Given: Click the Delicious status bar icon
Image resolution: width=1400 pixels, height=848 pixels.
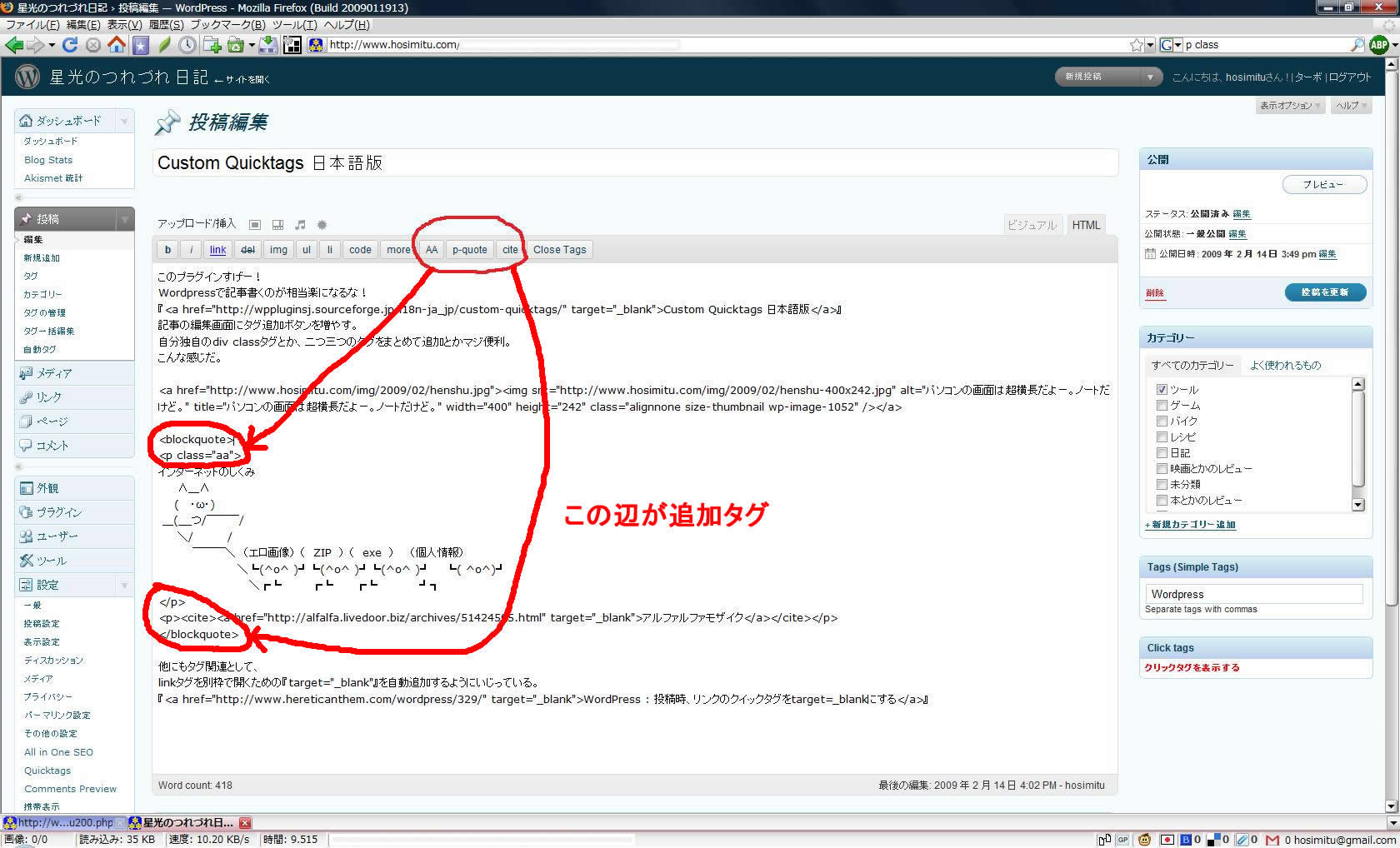Looking at the screenshot, I should (x=1213, y=840).
